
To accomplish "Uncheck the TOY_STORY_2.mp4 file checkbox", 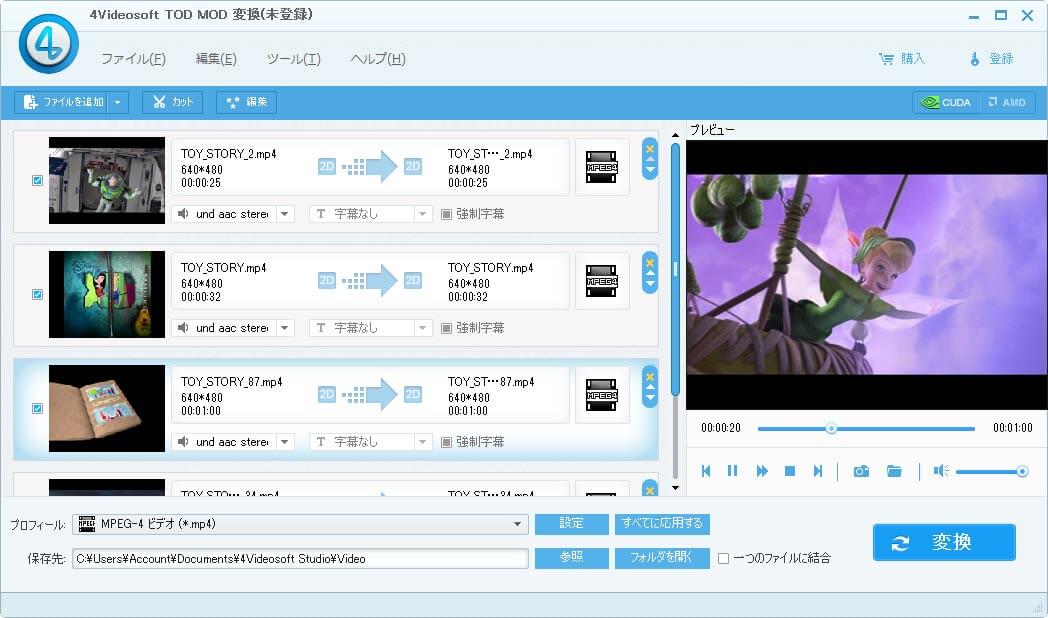I will 37,180.
